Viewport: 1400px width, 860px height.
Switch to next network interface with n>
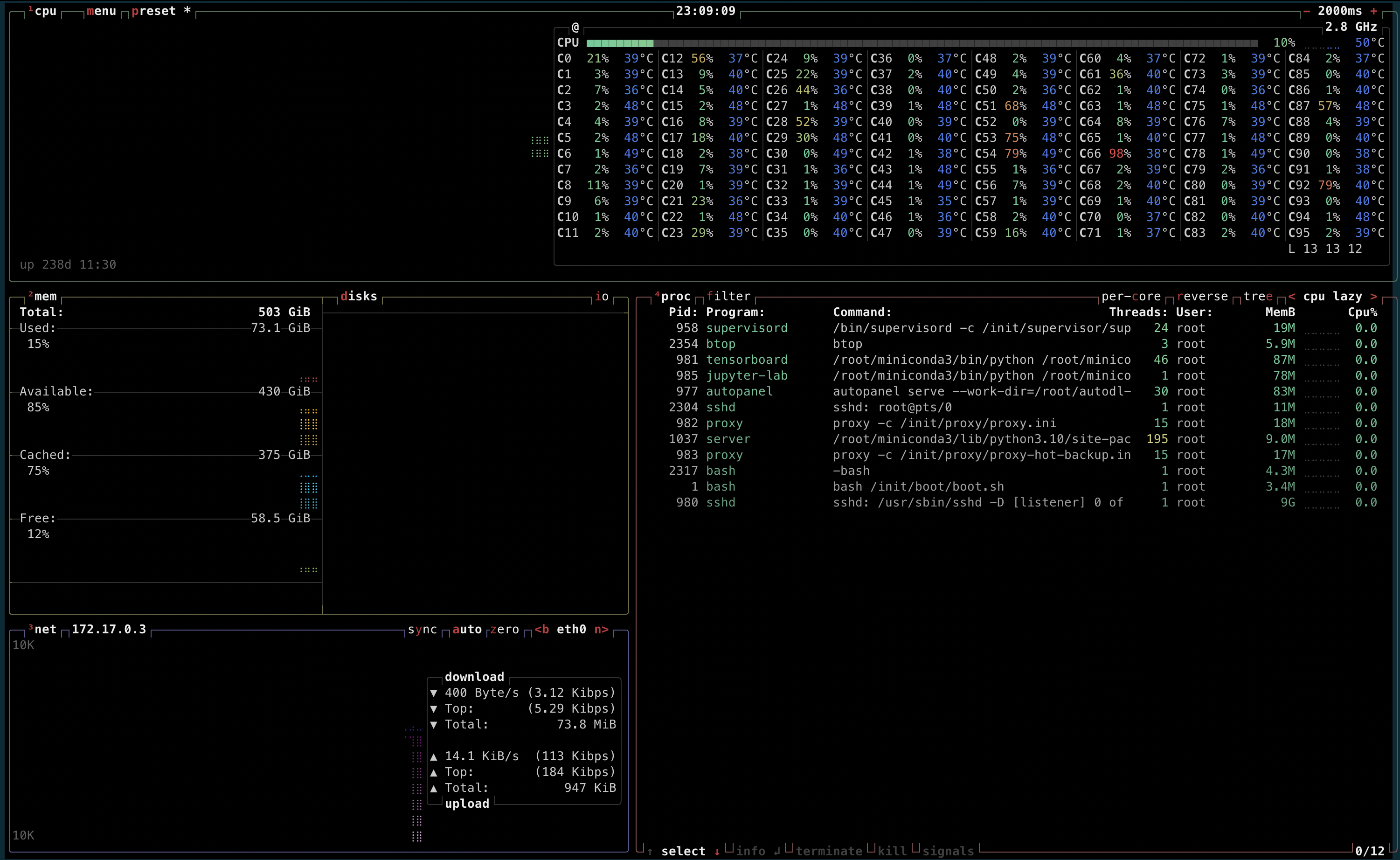point(602,629)
